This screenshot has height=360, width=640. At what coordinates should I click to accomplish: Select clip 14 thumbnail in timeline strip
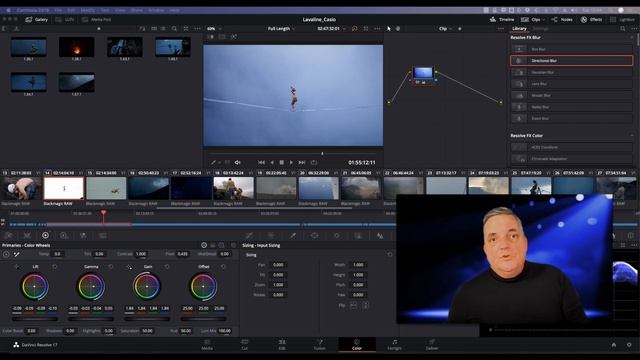(x=64, y=188)
